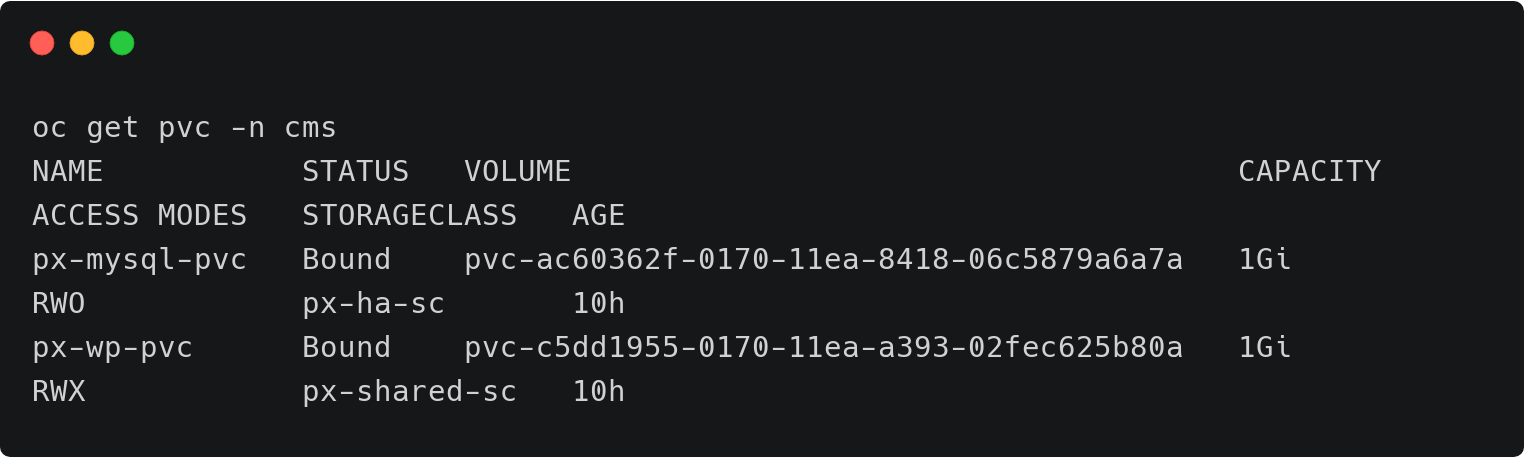1524x458 pixels.
Task: Click the Bound status of px-wp-pvc
Action: (346, 348)
